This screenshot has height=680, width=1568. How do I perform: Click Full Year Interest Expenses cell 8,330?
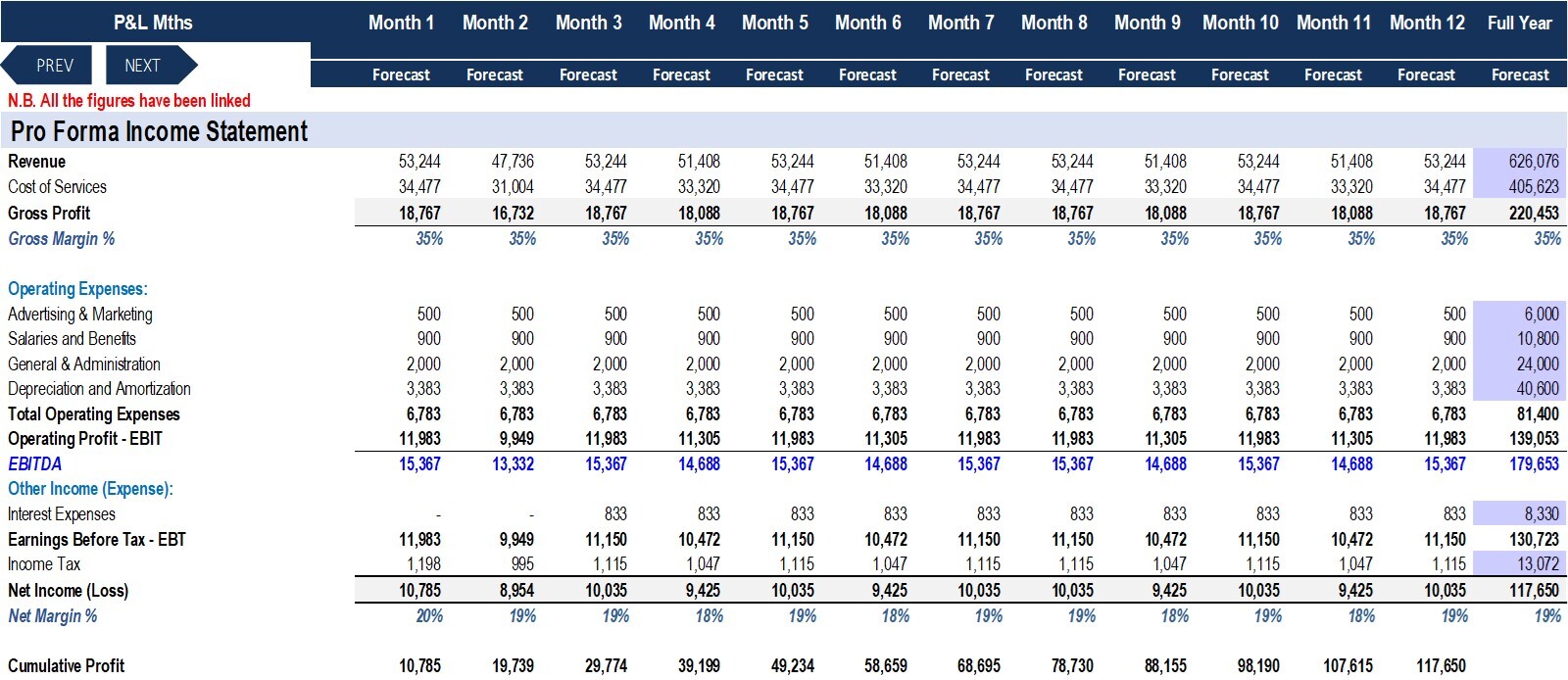[1520, 514]
